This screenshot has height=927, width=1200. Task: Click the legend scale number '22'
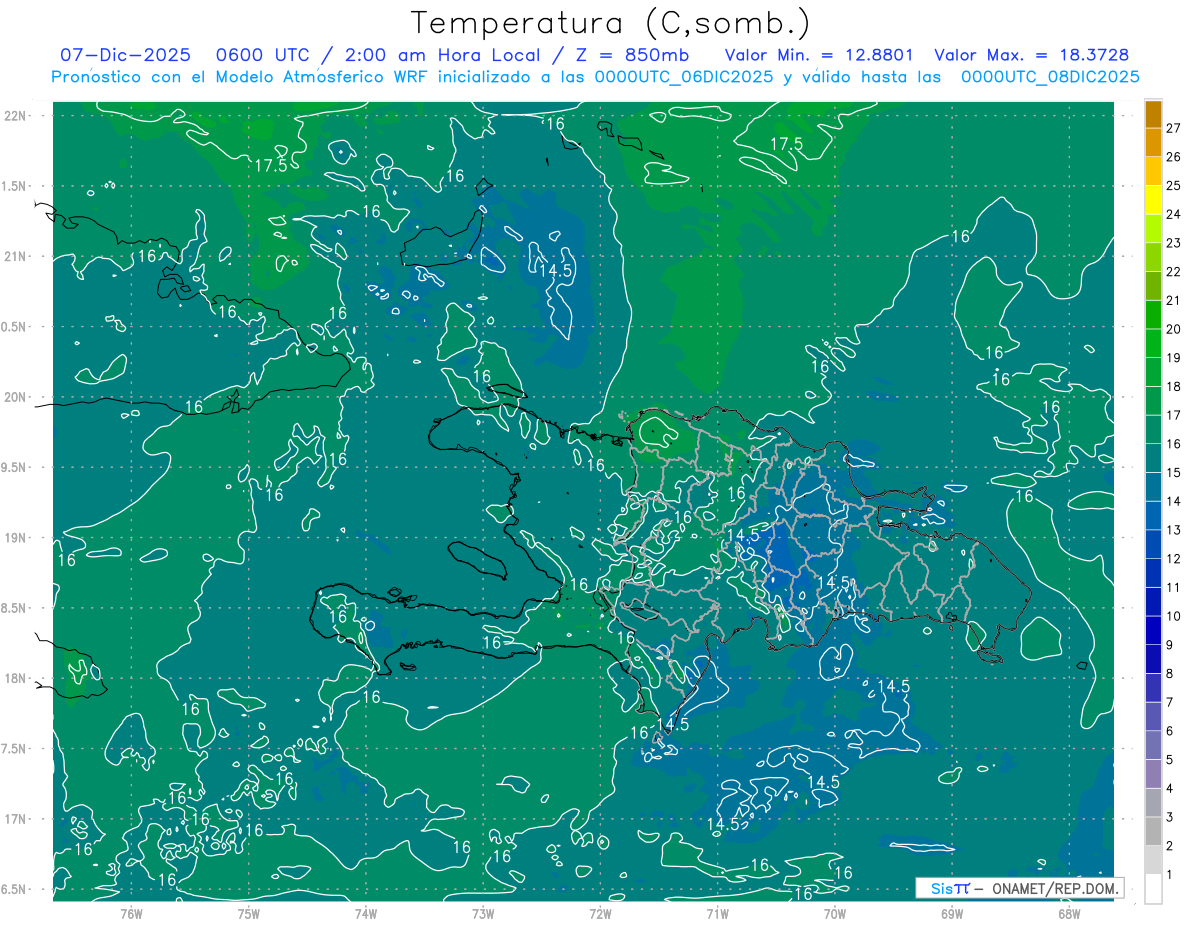click(1174, 272)
